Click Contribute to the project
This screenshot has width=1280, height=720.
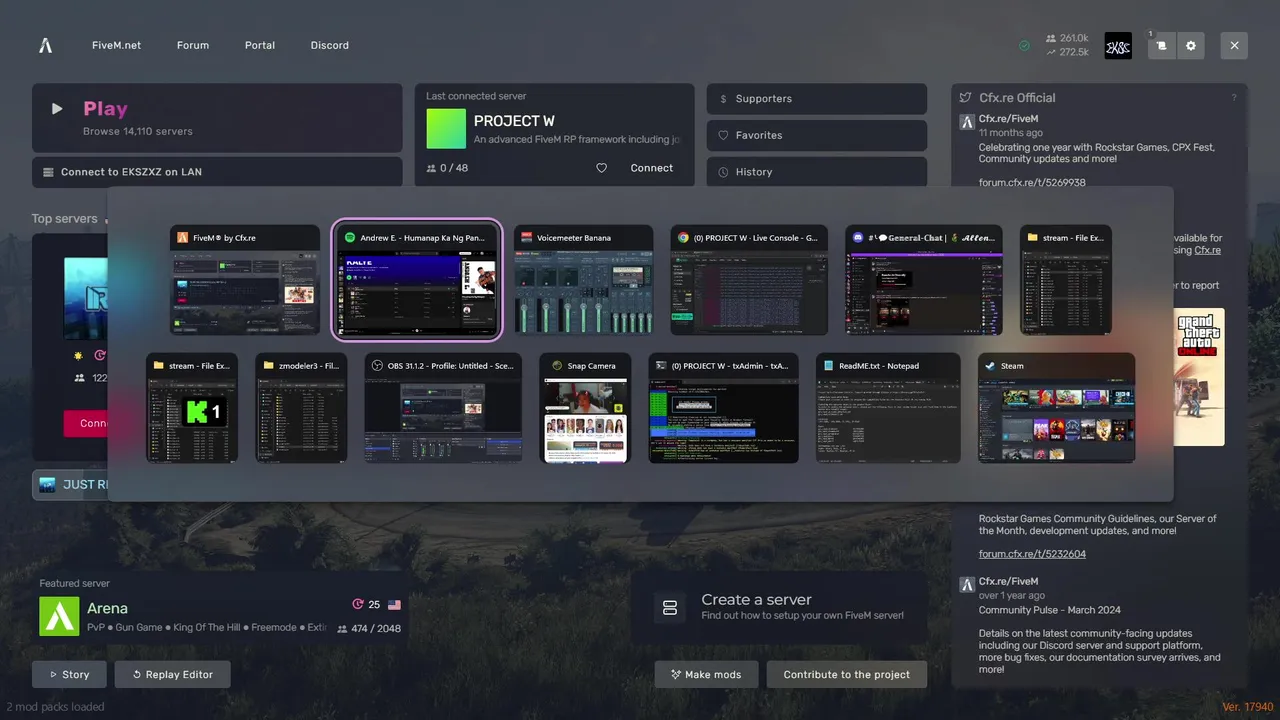coord(846,675)
